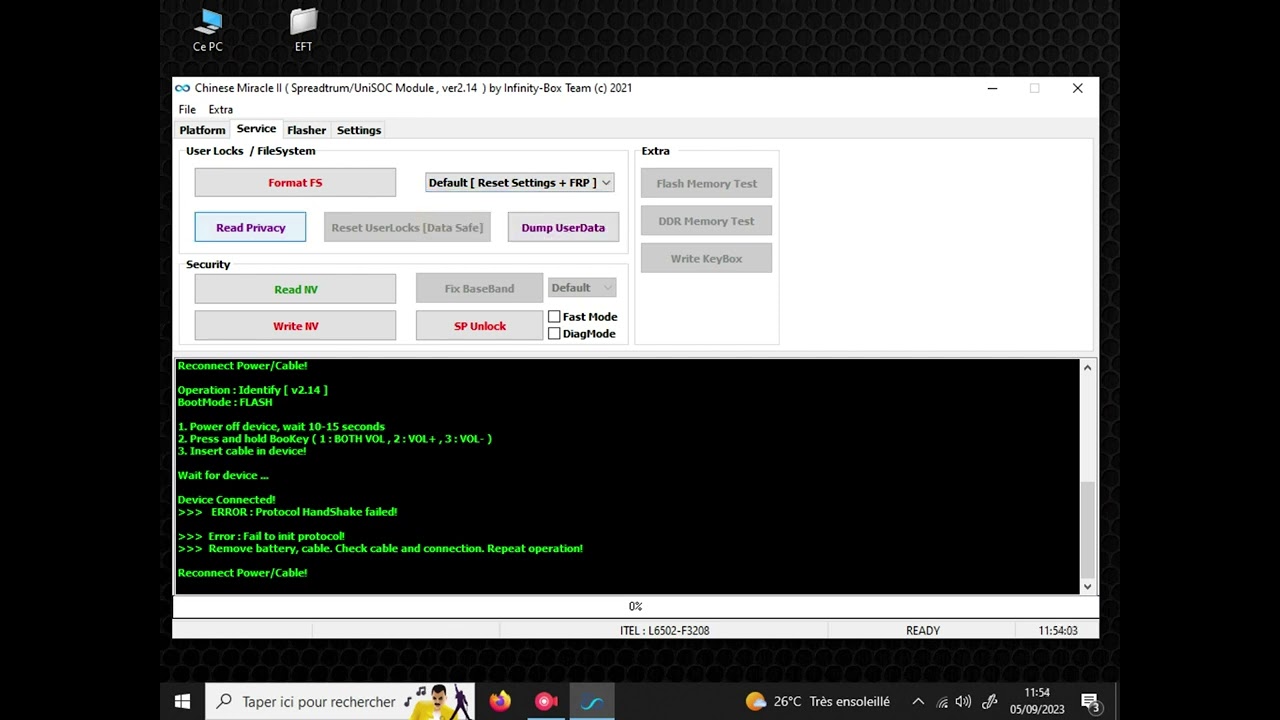Click the Write KeyBox button
Screen dimensions: 1280x720
tap(706, 258)
